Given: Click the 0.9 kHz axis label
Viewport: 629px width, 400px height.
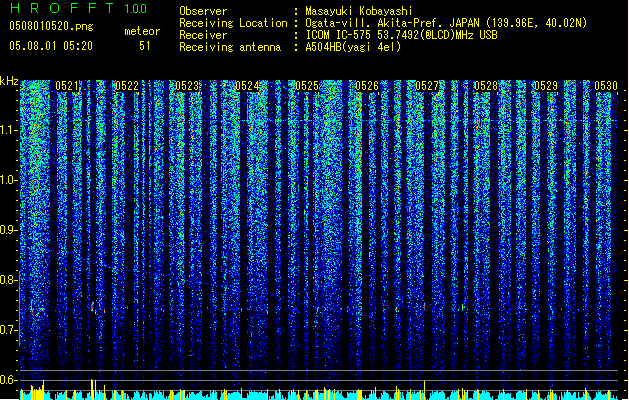Looking at the screenshot, I should tap(9, 230).
